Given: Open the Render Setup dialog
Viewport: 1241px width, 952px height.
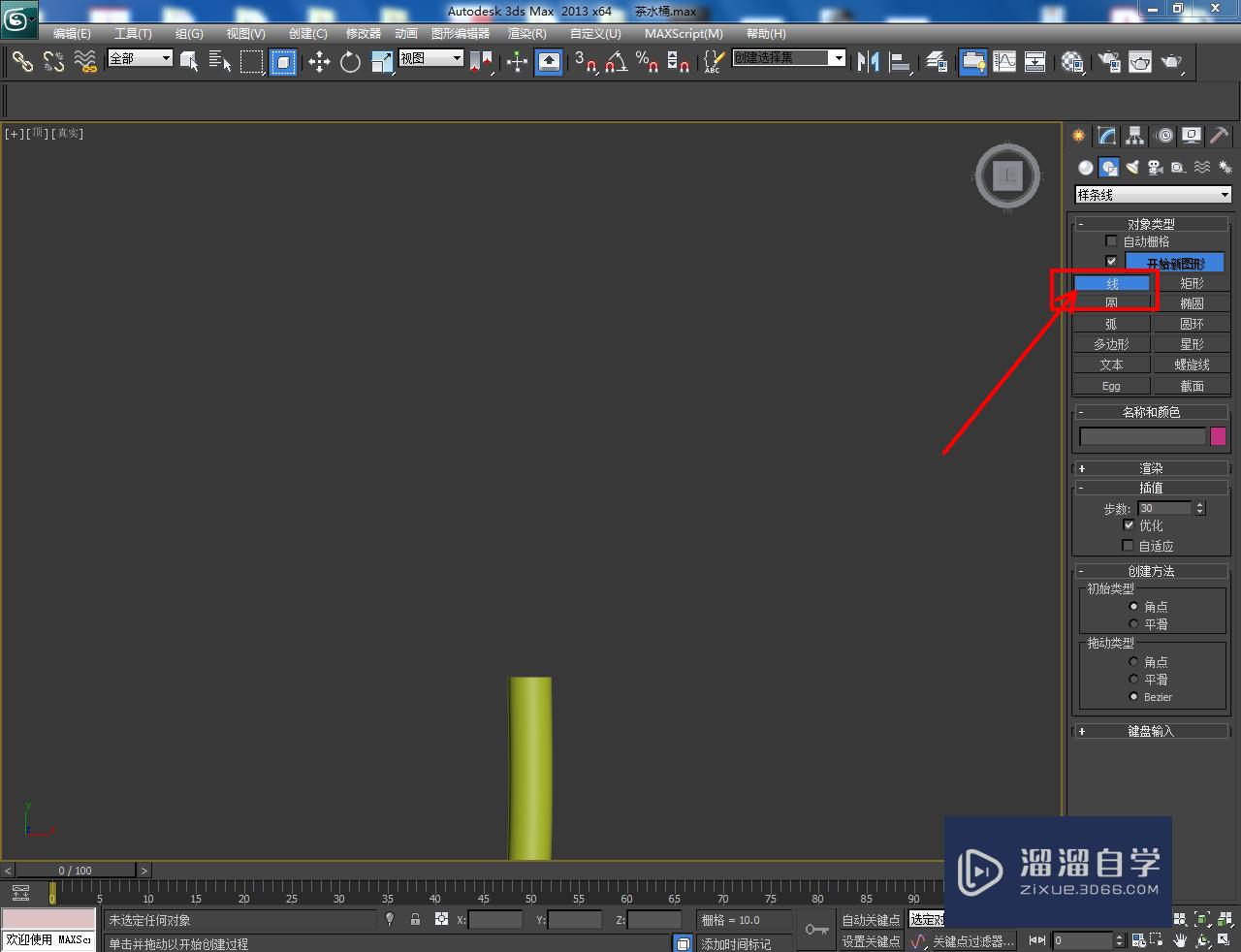Looking at the screenshot, I should click(x=1108, y=62).
